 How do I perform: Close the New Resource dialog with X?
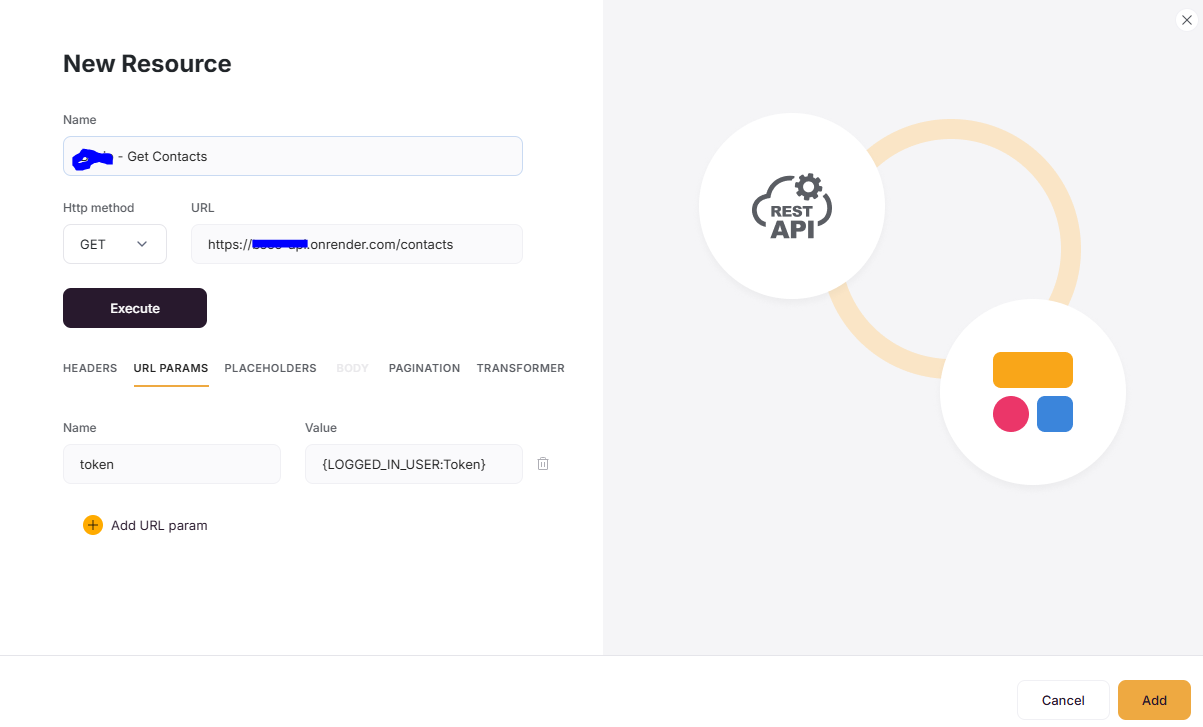(x=1187, y=20)
